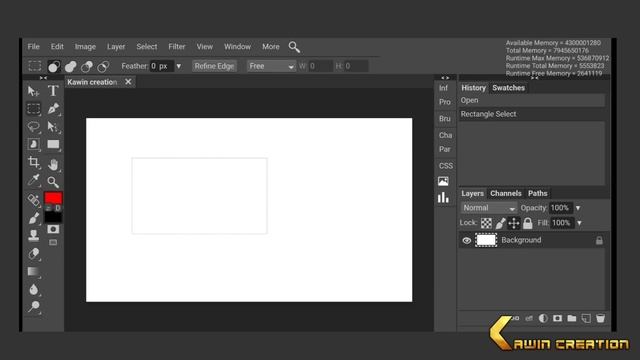Screen dimensions: 640x360
Task: Swap or reset colors small buttons
Action: point(53,208)
